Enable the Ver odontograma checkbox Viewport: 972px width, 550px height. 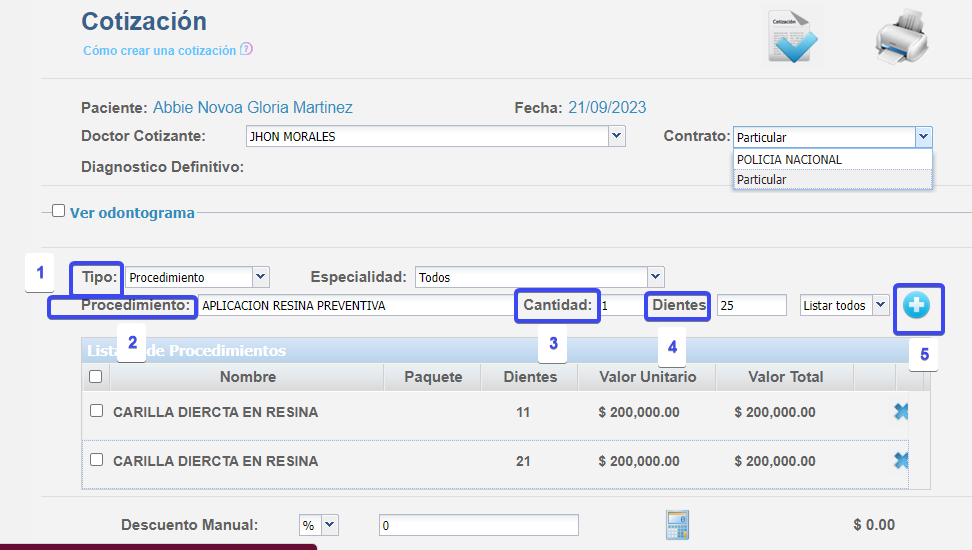59,211
